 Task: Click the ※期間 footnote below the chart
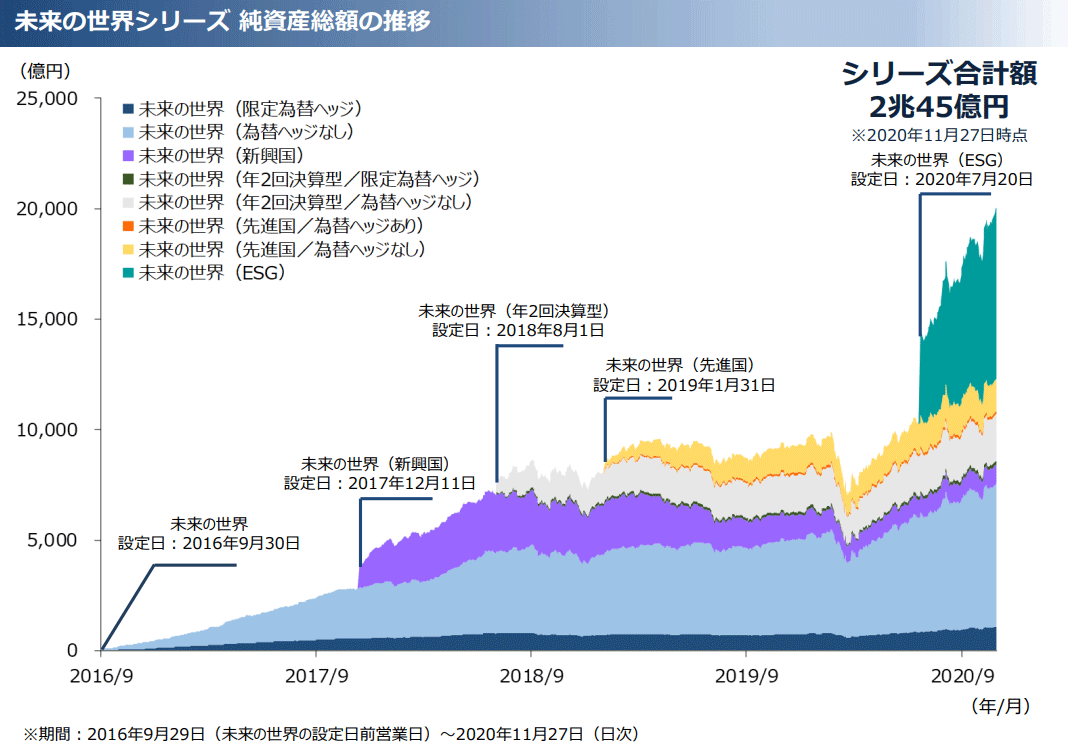point(332,734)
